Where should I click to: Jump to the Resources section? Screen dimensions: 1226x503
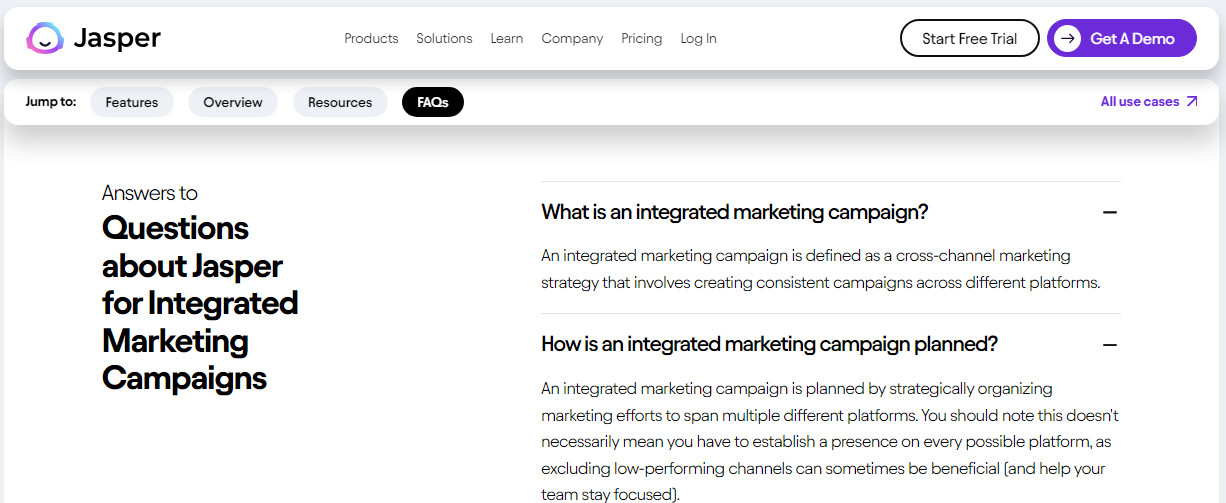(340, 102)
